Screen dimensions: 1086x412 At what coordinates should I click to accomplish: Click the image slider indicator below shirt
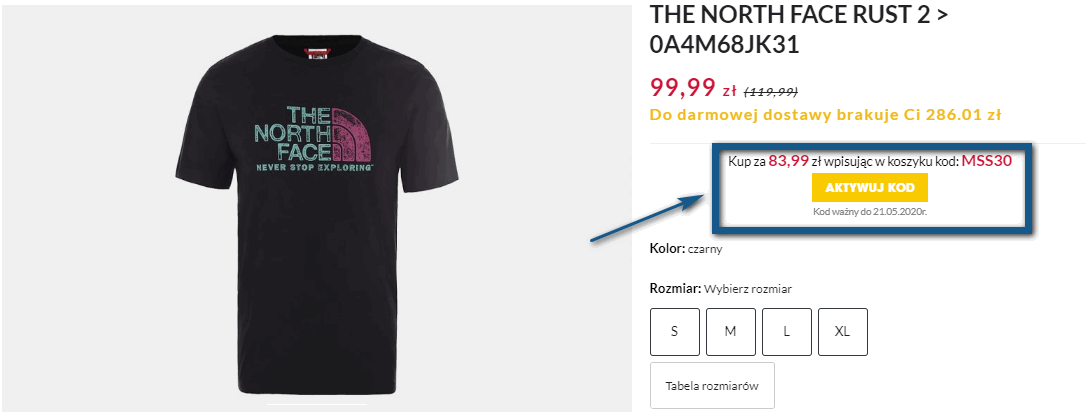pyautogui.click(x=317, y=404)
